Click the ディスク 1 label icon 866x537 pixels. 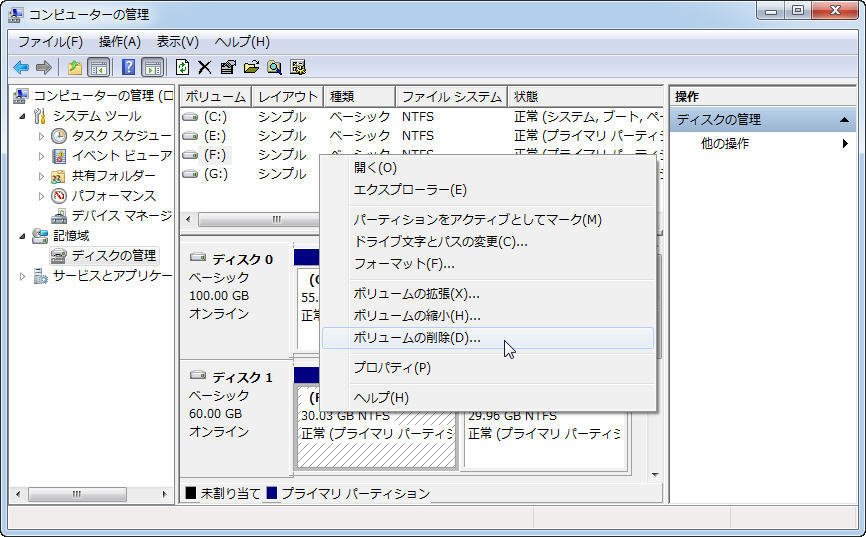198,376
